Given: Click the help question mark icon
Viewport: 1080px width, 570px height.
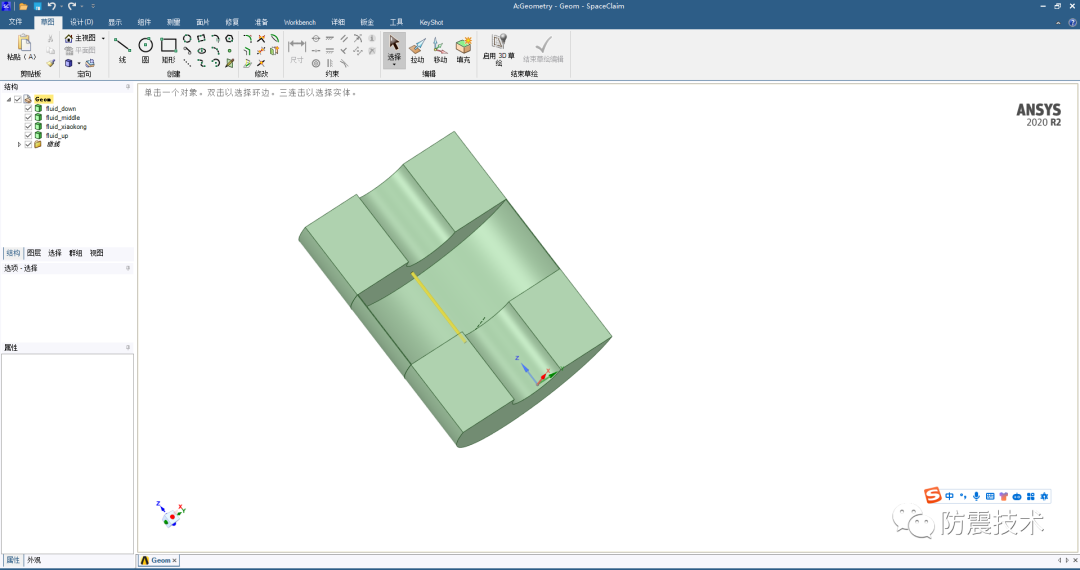Looking at the screenshot, I should tap(1072, 22).
